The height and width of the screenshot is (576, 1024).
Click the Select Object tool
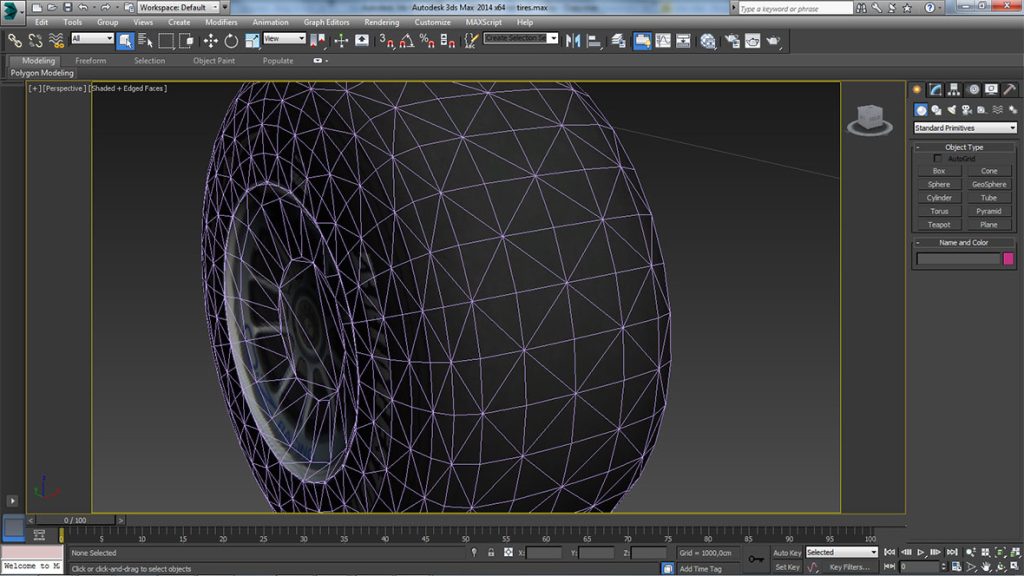(125, 41)
